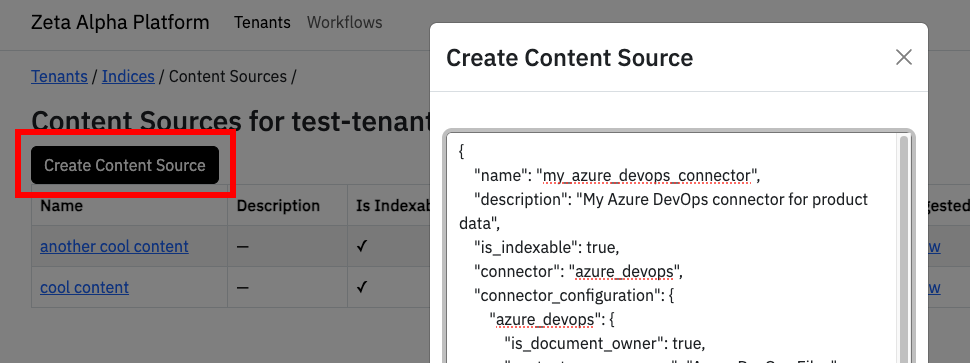The width and height of the screenshot is (970, 363).
Task: Open the 'another cool content' source
Action: click(x=114, y=247)
